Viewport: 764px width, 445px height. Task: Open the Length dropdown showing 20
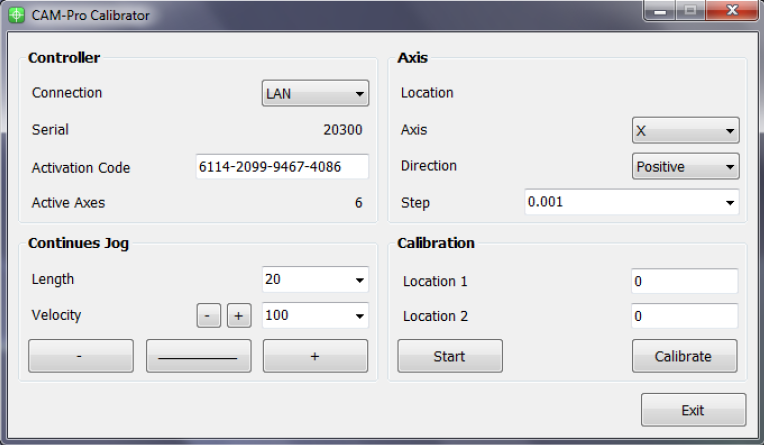pyautogui.click(x=315, y=279)
